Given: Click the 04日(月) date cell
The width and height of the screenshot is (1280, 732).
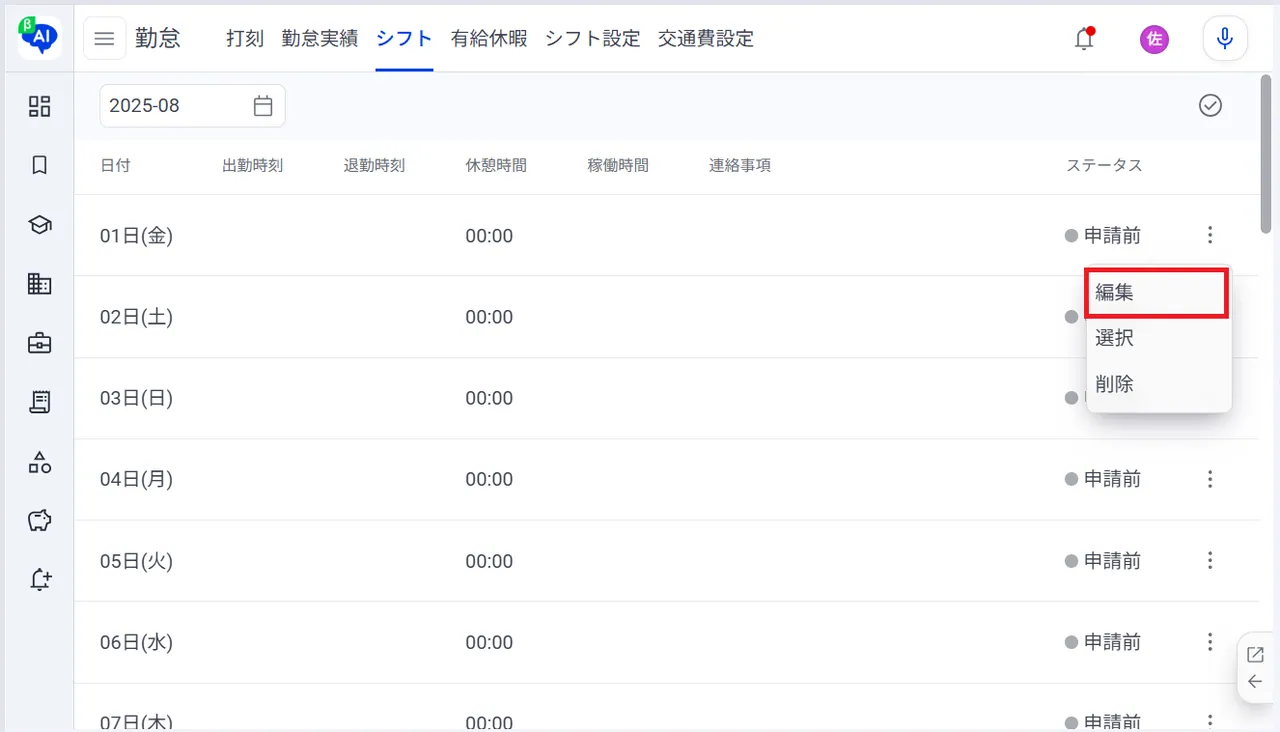Looking at the screenshot, I should pyautogui.click(x=137, y=479).
